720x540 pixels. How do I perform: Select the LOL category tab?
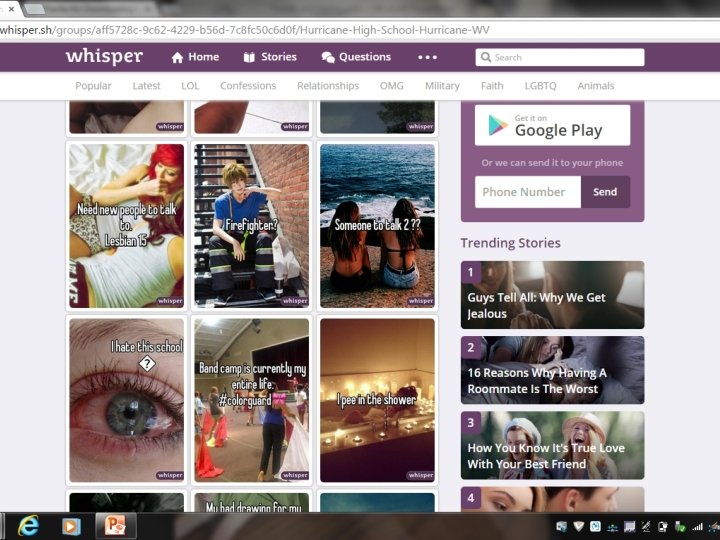point(190,86)
